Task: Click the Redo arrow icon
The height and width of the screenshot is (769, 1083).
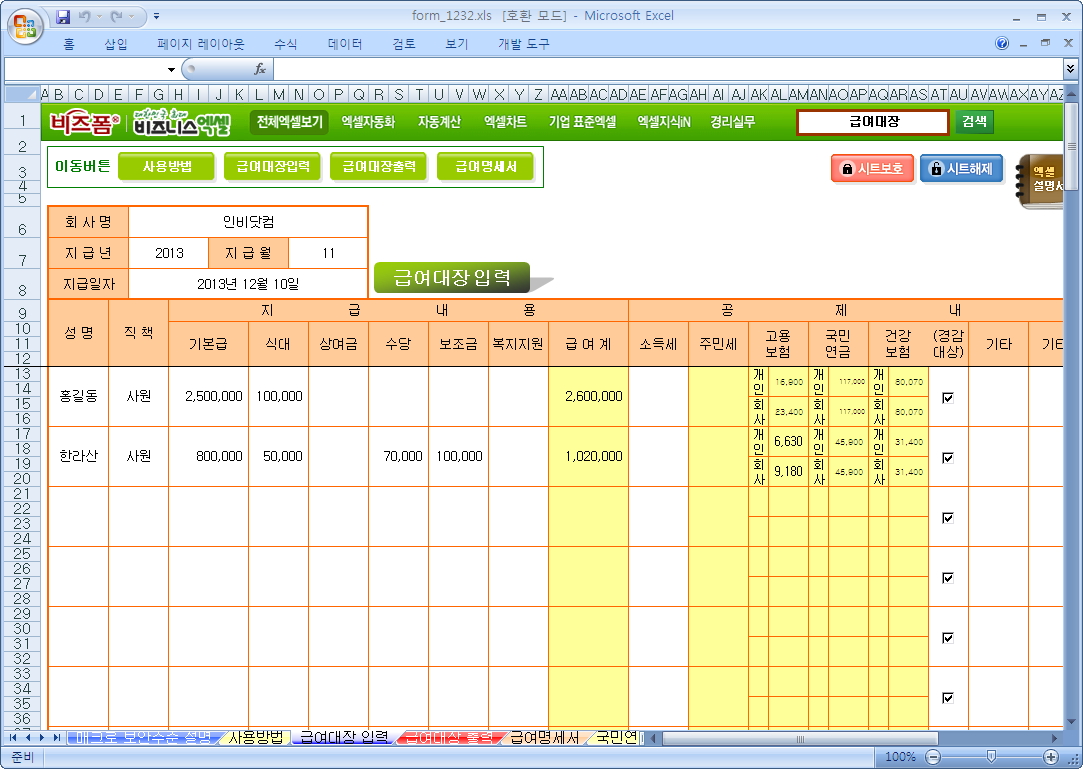Action: [x=117, y=17]
